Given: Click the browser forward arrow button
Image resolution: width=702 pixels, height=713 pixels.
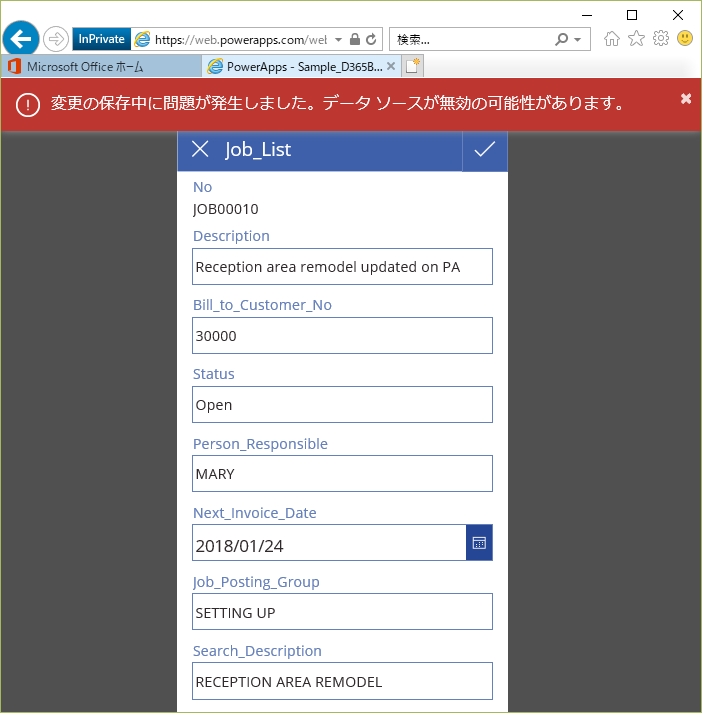Looking at the screenshot, I should (x=56, y=39).
